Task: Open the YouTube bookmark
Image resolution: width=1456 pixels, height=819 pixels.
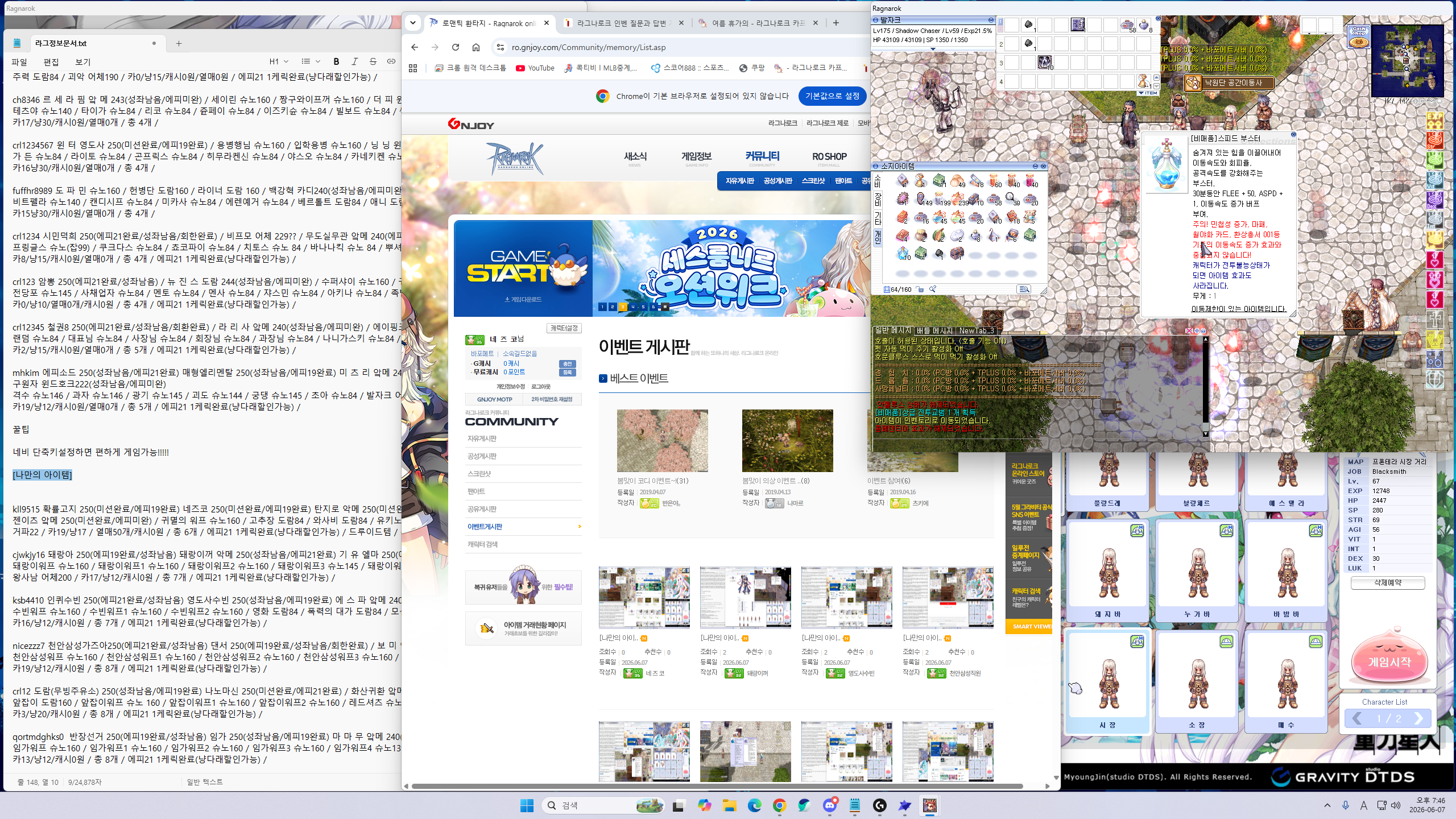Action: click(x=535, y=68)
